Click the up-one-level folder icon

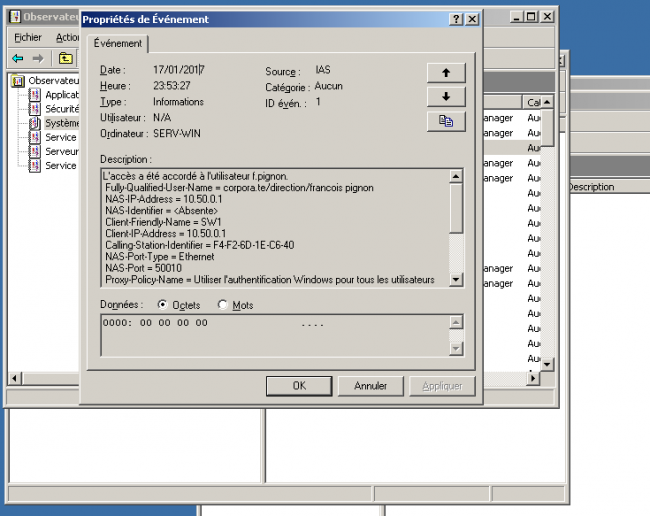[x=66, y=59]
